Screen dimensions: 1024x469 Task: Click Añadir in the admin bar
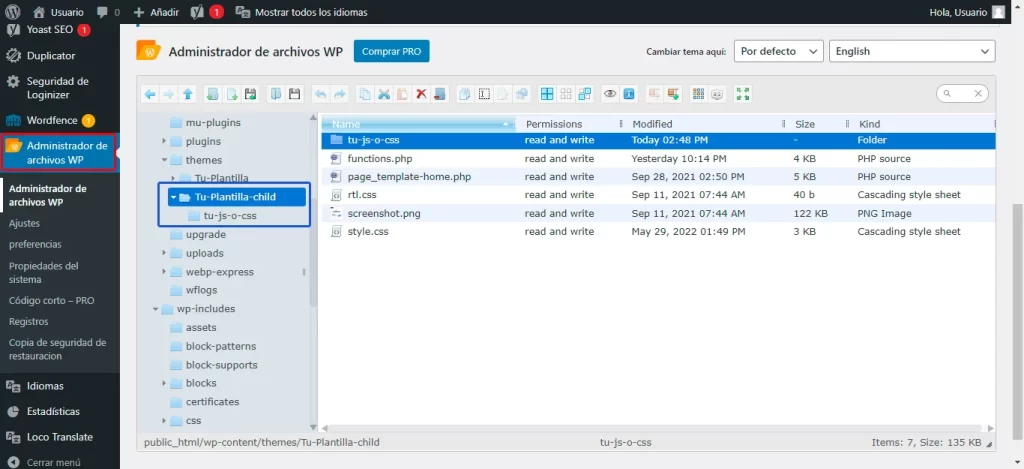(155, 12)
